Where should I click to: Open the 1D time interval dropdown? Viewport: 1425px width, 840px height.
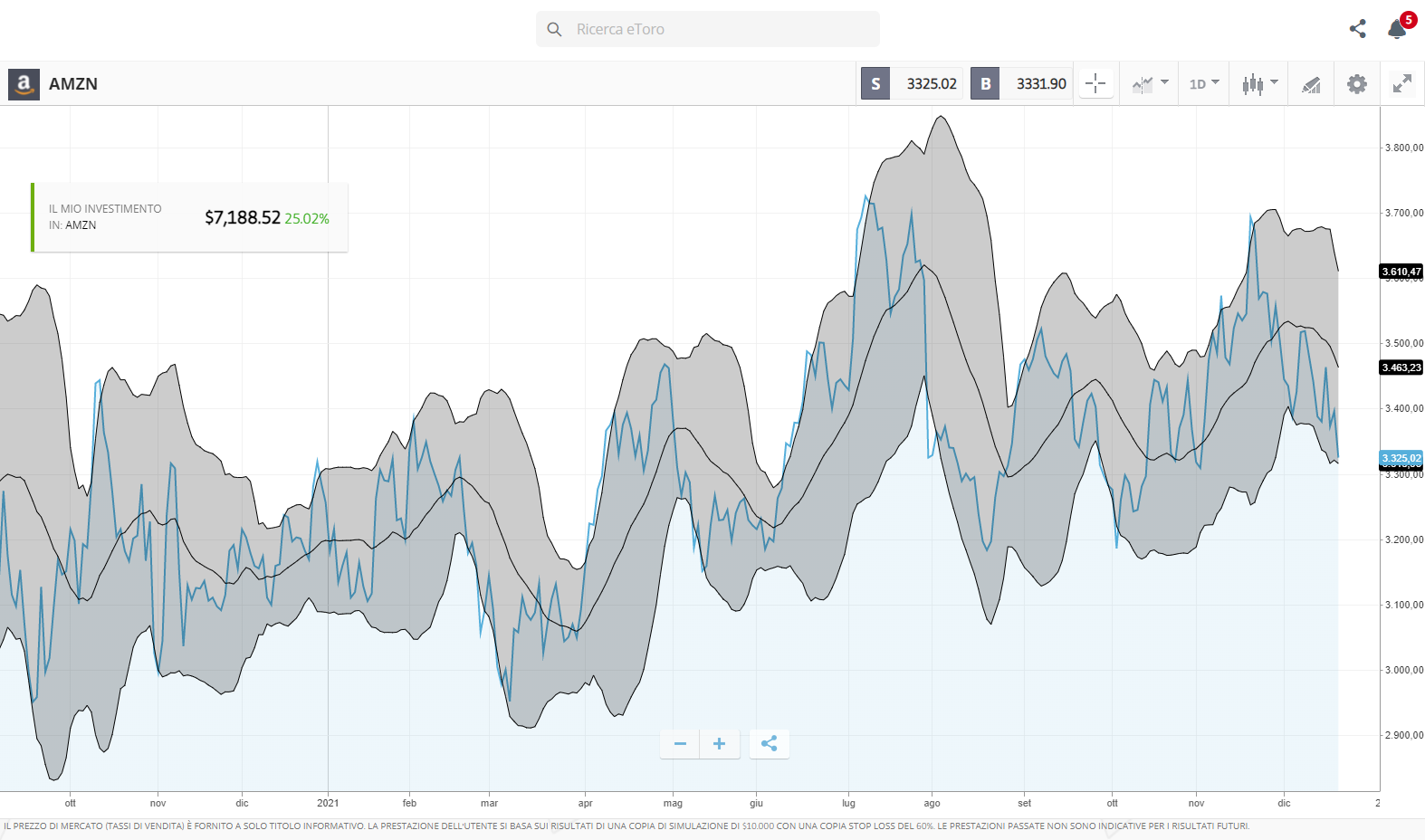point(1204,84)
